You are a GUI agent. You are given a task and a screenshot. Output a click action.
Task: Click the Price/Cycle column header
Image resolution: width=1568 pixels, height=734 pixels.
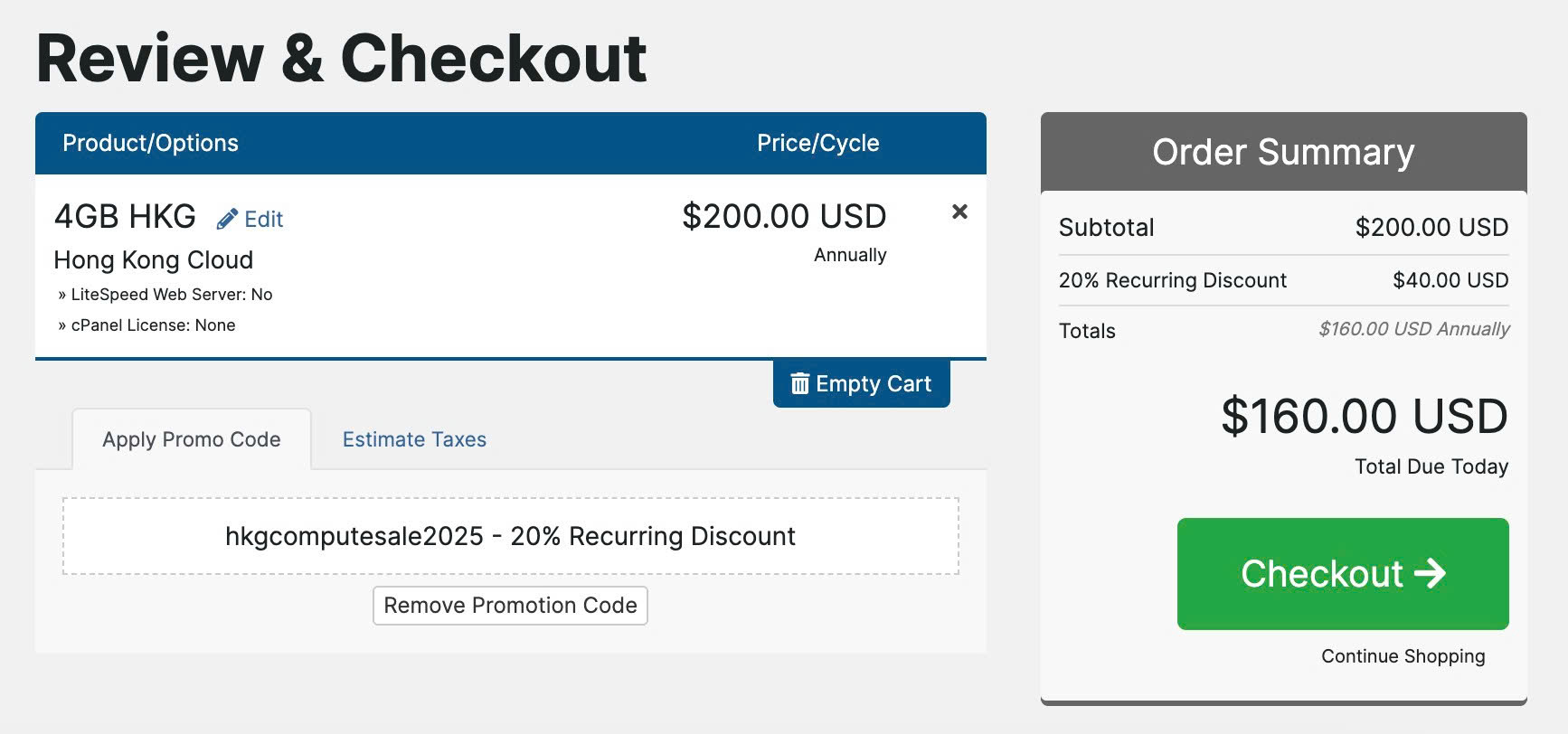pyautogui.click(x=817, y=143)
